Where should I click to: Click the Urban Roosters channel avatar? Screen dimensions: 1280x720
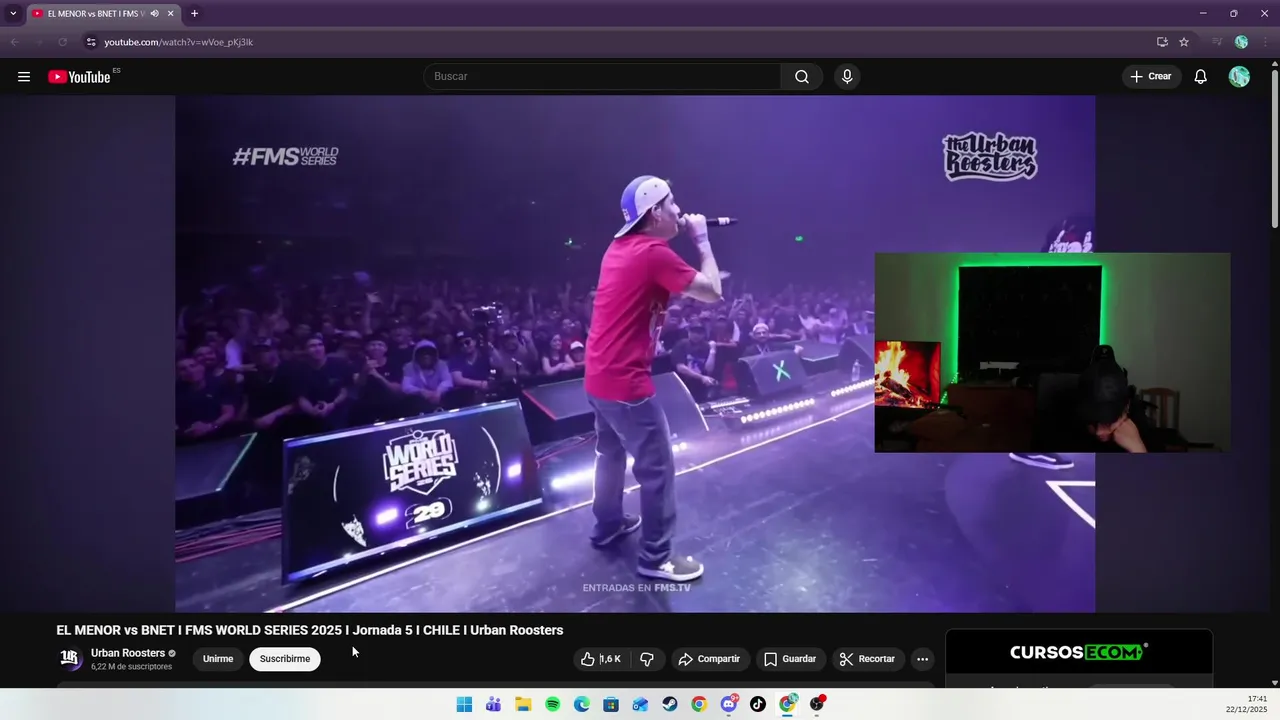(x=70, y=659)
